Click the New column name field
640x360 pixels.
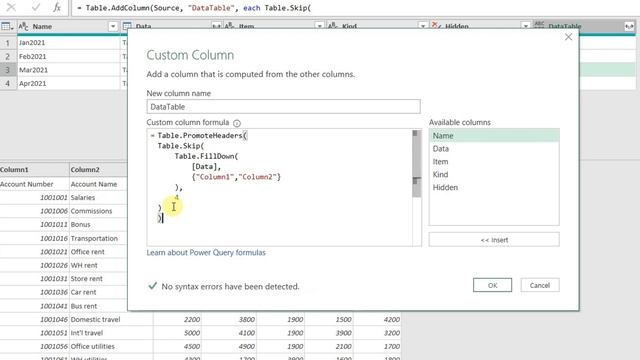[283, 107]
